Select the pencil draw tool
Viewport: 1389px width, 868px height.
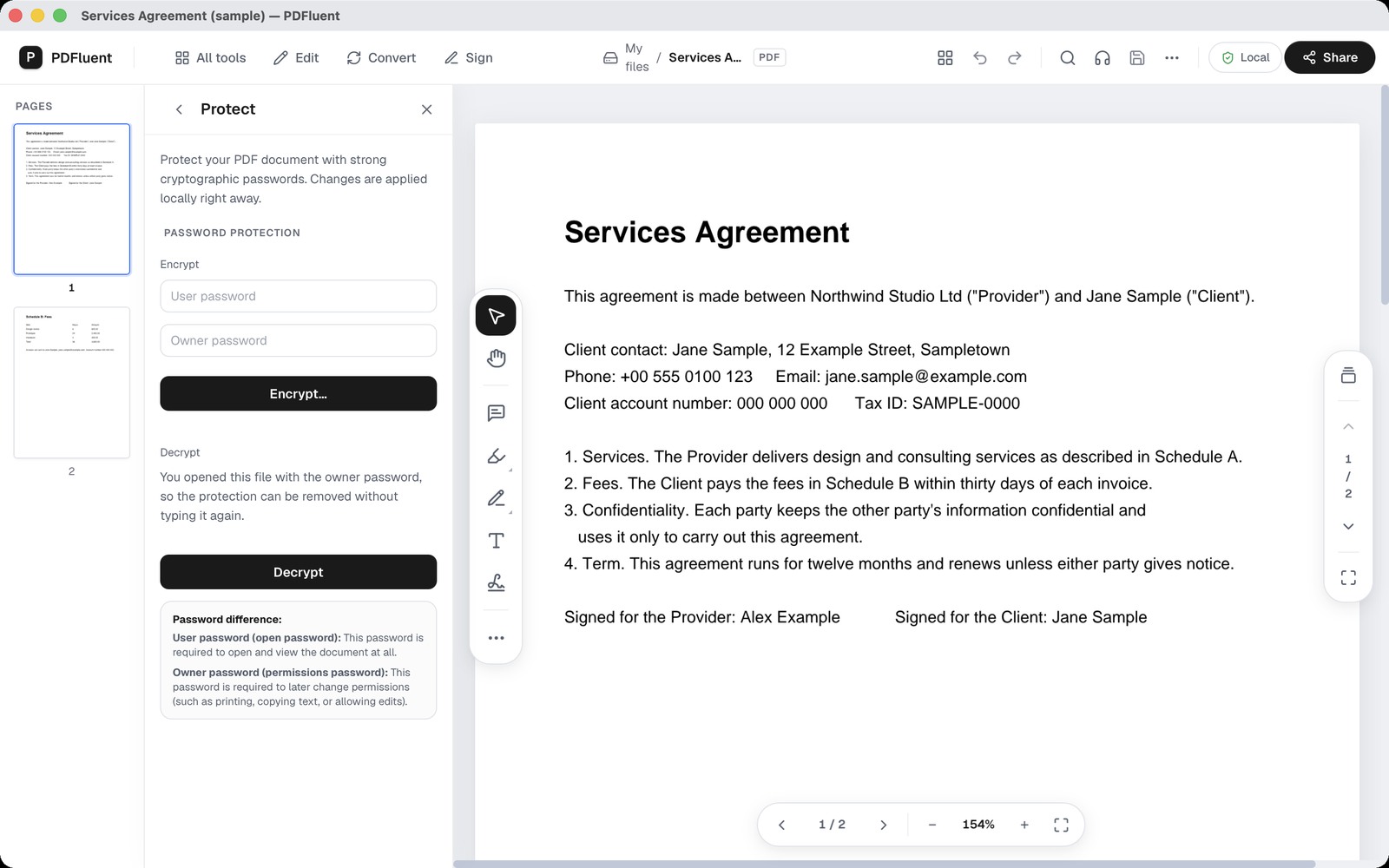click(496, 498)
